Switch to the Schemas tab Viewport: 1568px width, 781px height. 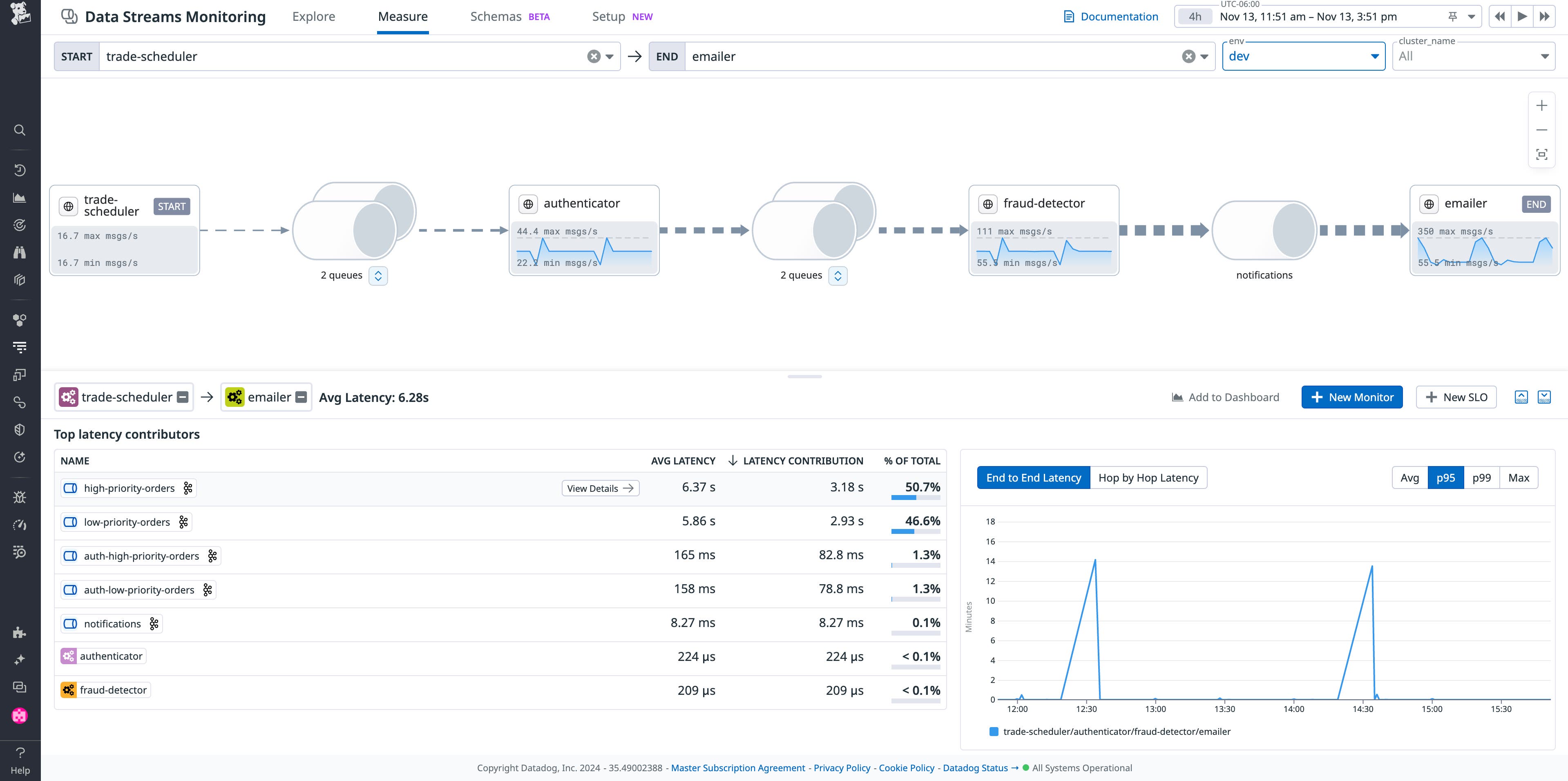pyautogui.click(x=496, y=16)
